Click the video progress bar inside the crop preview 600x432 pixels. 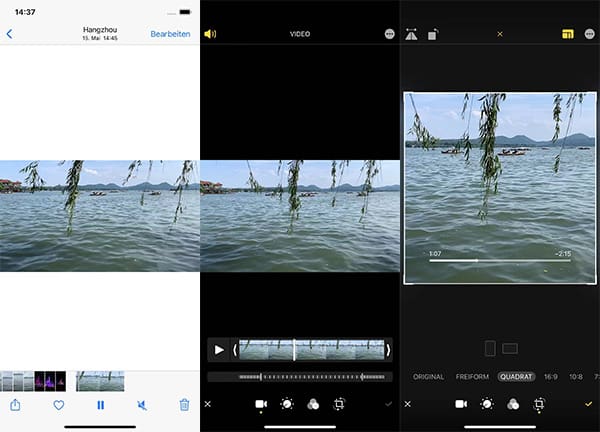click(500, 261)
